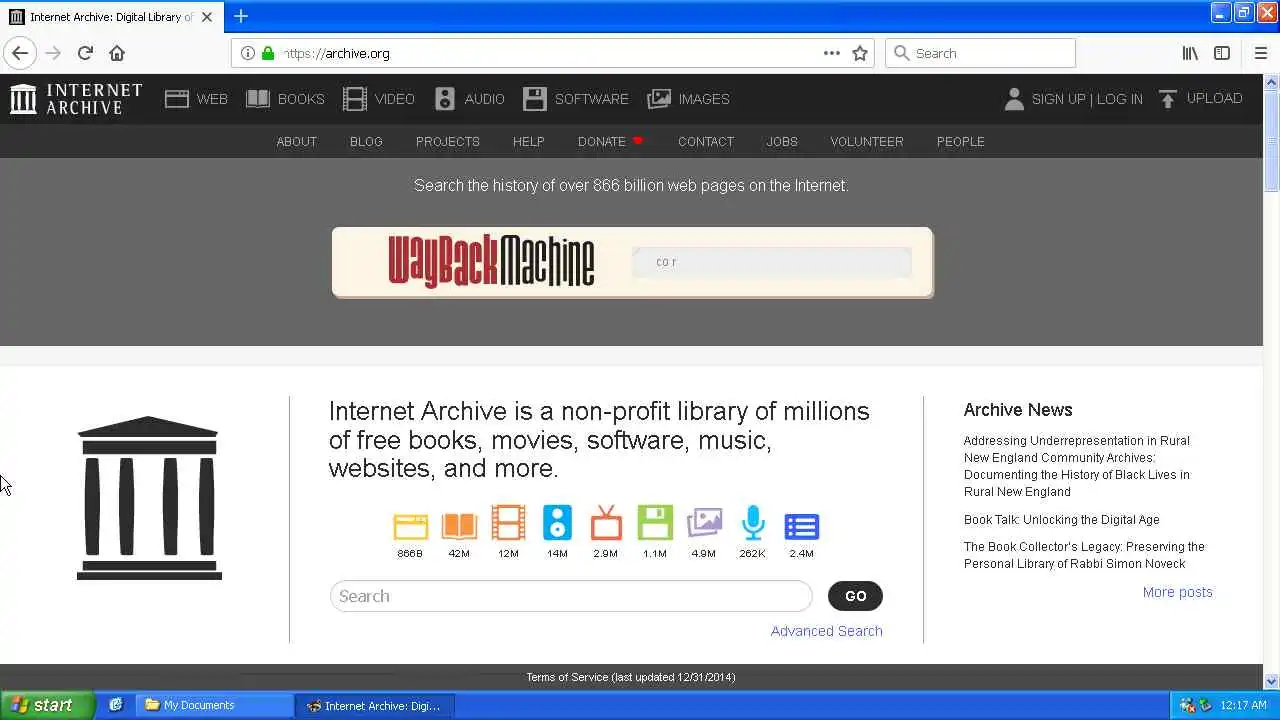
Task: Open the IMAGES section in header
Action: click(689, 99)
